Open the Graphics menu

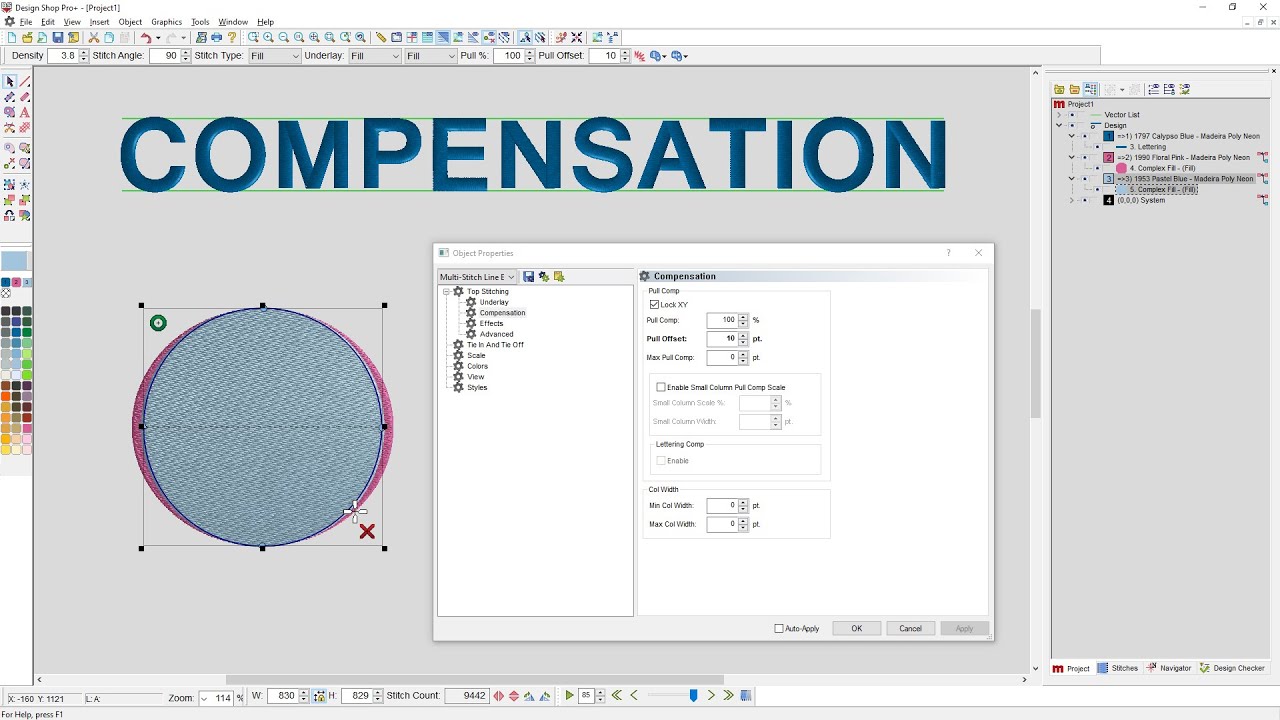[x=166, y=22]
